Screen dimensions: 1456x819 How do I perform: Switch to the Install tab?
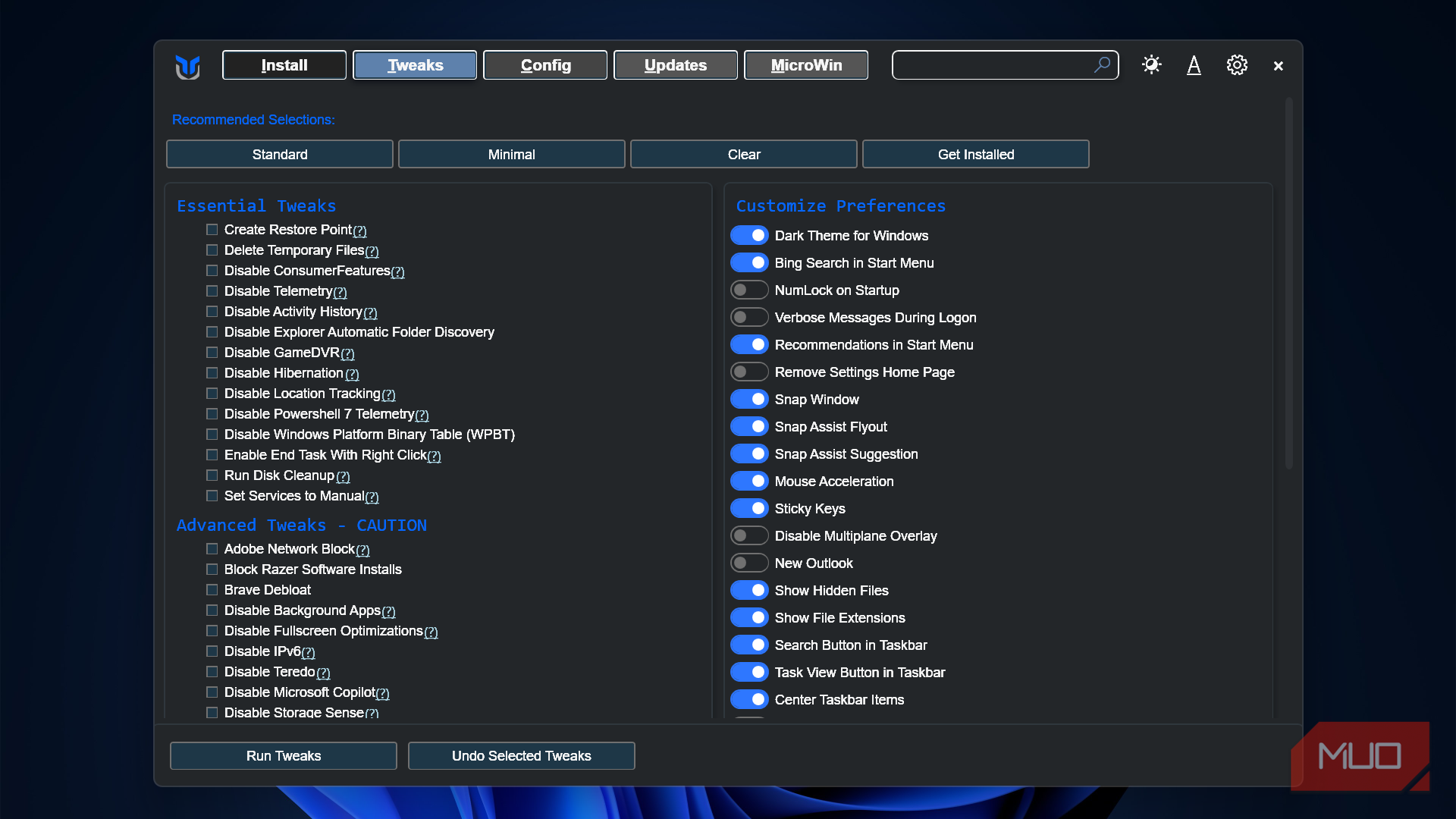pos(284,65)
